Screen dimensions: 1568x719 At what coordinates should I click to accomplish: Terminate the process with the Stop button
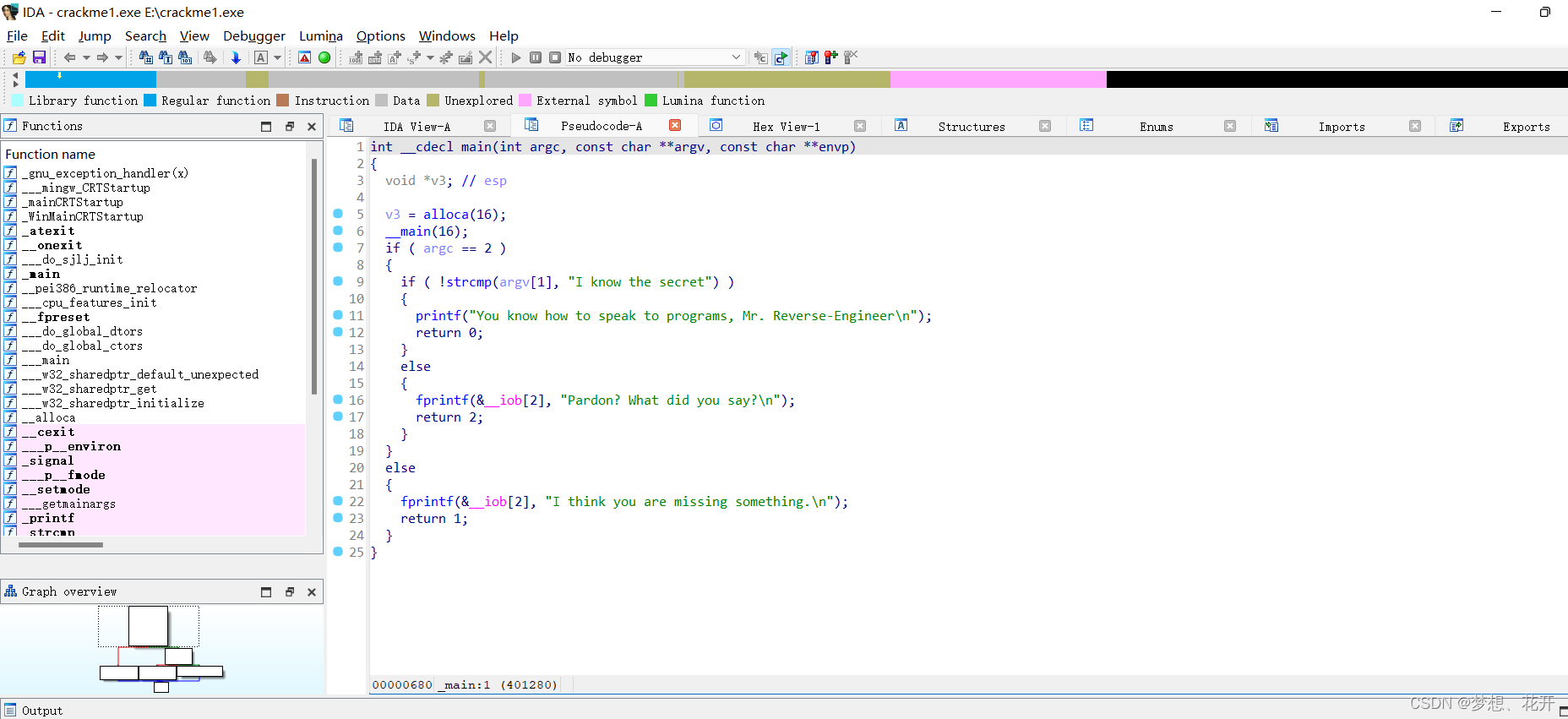[555, 57]
